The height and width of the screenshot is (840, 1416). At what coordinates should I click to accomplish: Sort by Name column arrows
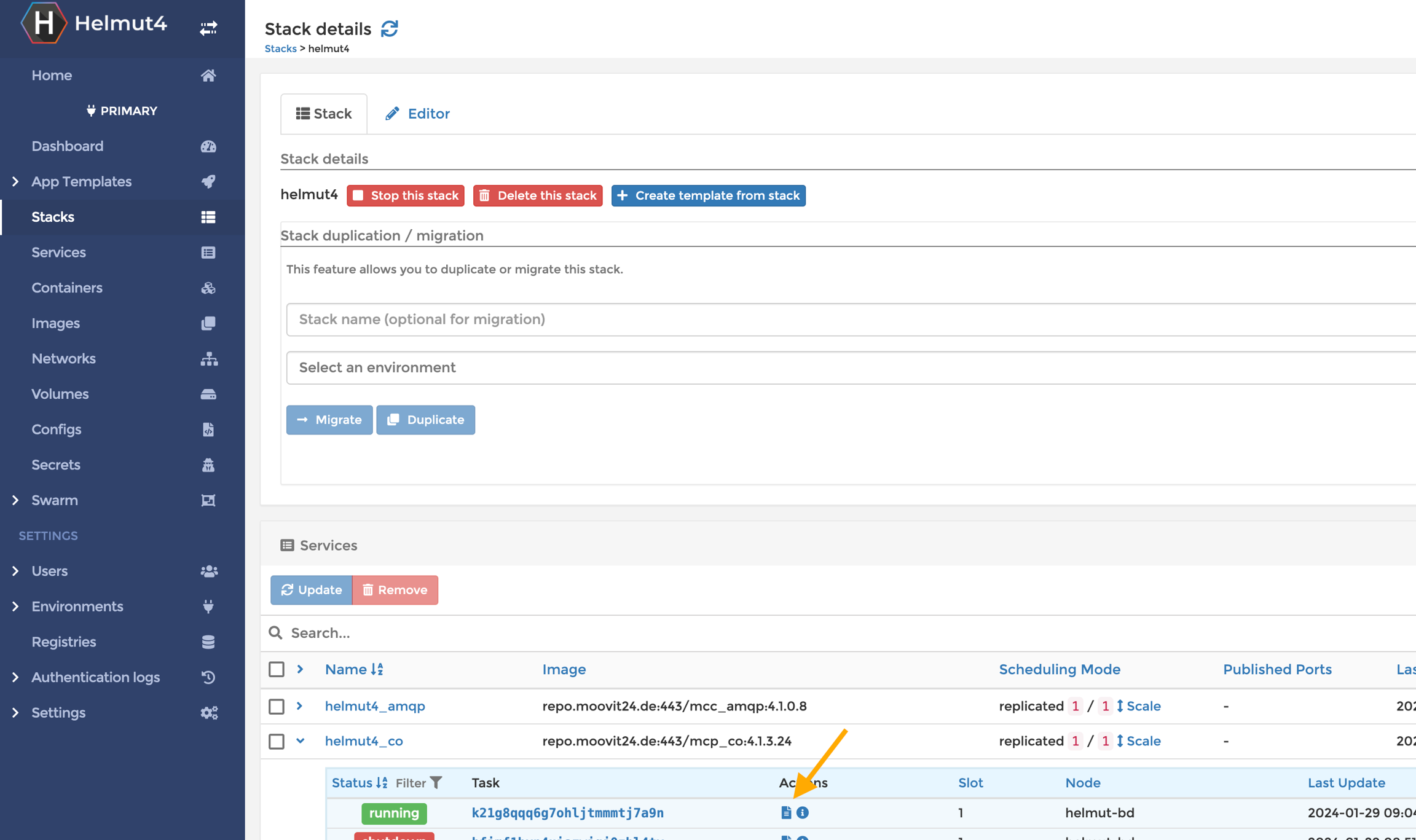pyautogui.click(x=377, y=669)
